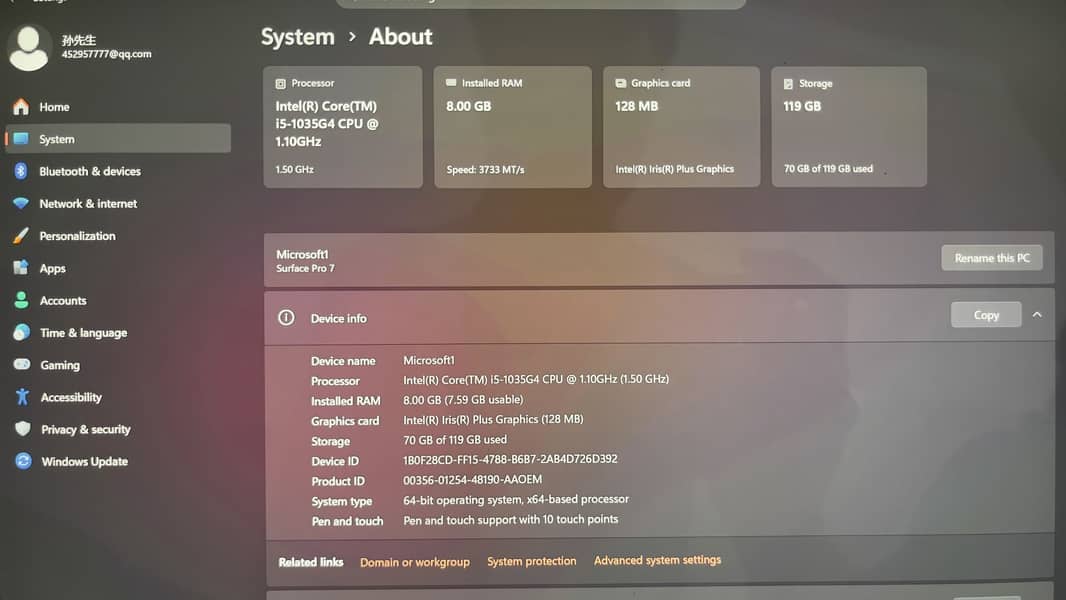This screenshot has width=1066, height=600.
Task: Click Pen and touch support value
Action: [511, 519]
